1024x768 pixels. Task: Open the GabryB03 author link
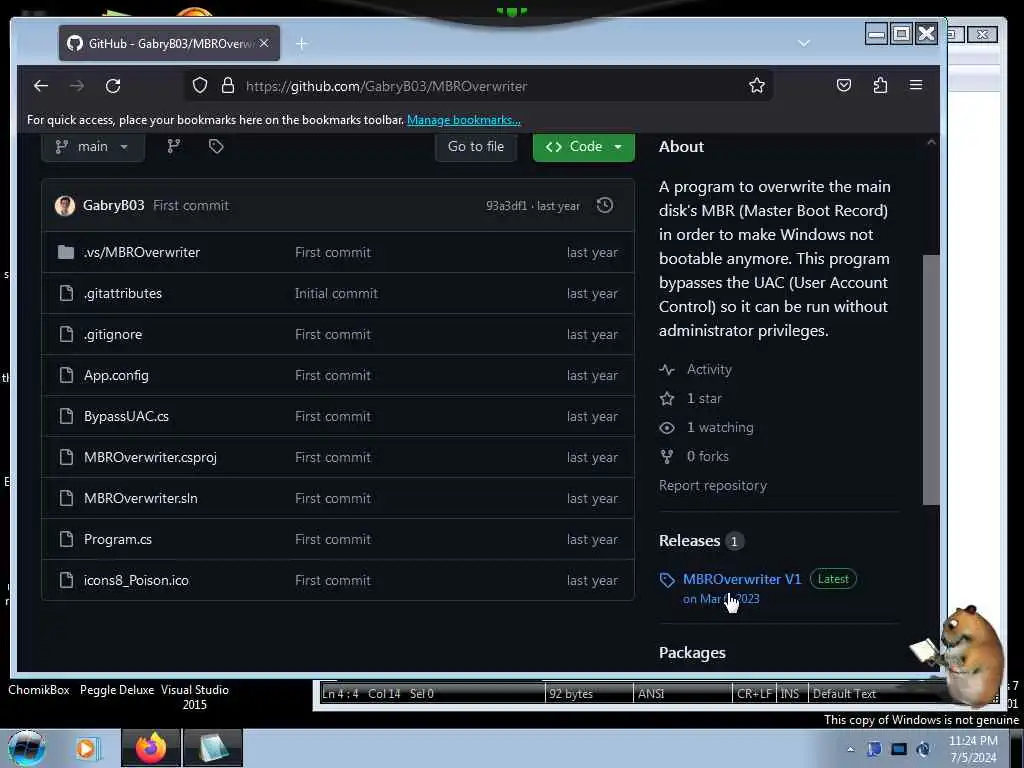click(114, 206)
